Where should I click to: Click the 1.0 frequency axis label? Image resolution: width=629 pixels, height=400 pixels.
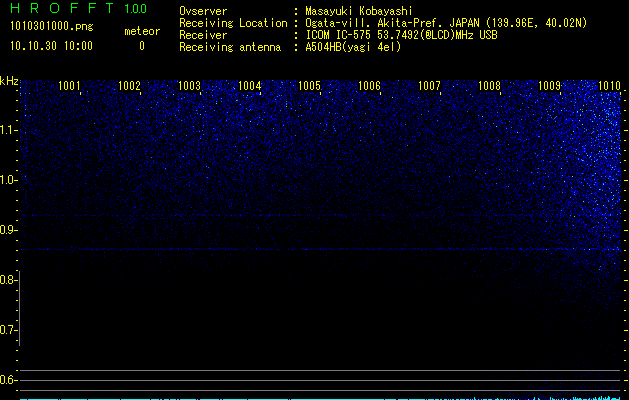point(8,180)
